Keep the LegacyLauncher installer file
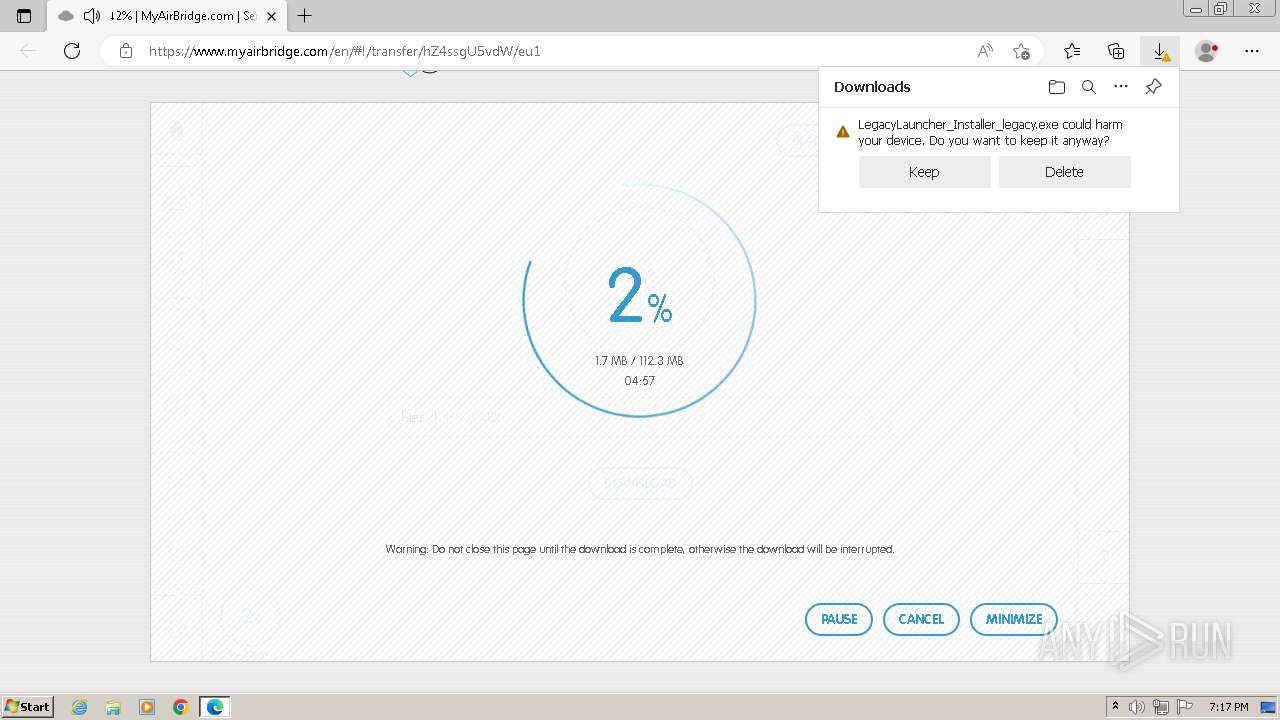The image size is (1280, 720). click(924, 172)
